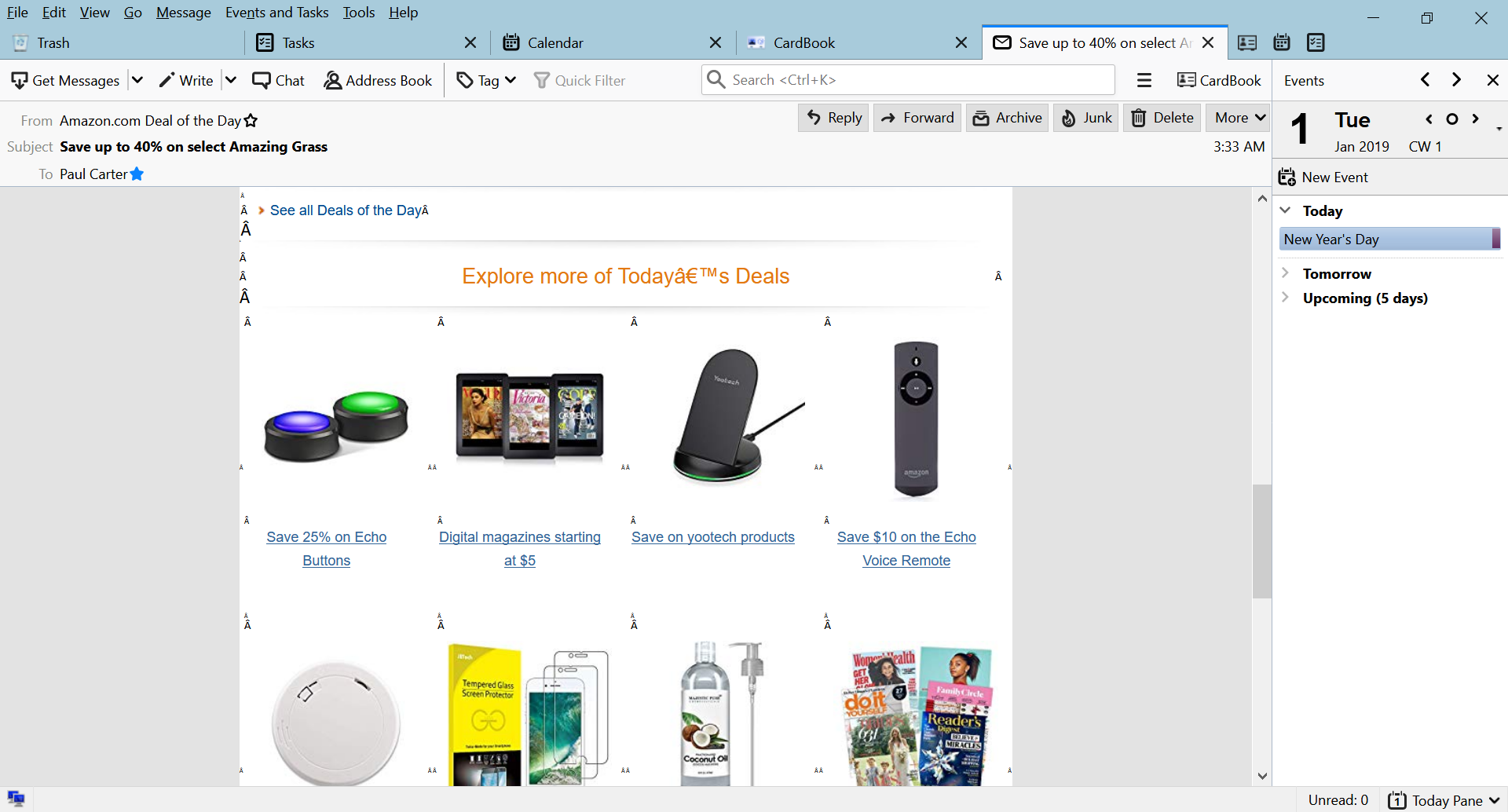Open the Events and Tasks menu
The width and height of the screenshot is (1508, 812).
[x=276, y=13]
